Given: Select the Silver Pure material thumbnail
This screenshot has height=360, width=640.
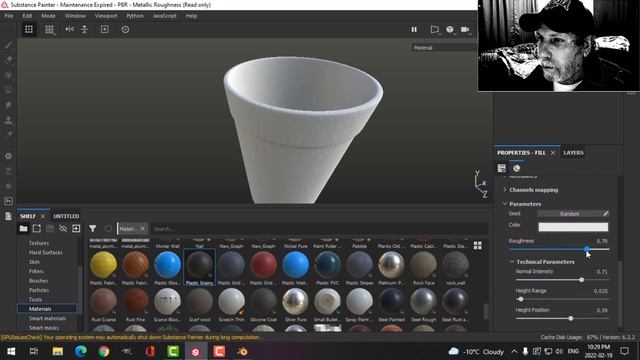Looking at the screenshot, I should point(296,305).
